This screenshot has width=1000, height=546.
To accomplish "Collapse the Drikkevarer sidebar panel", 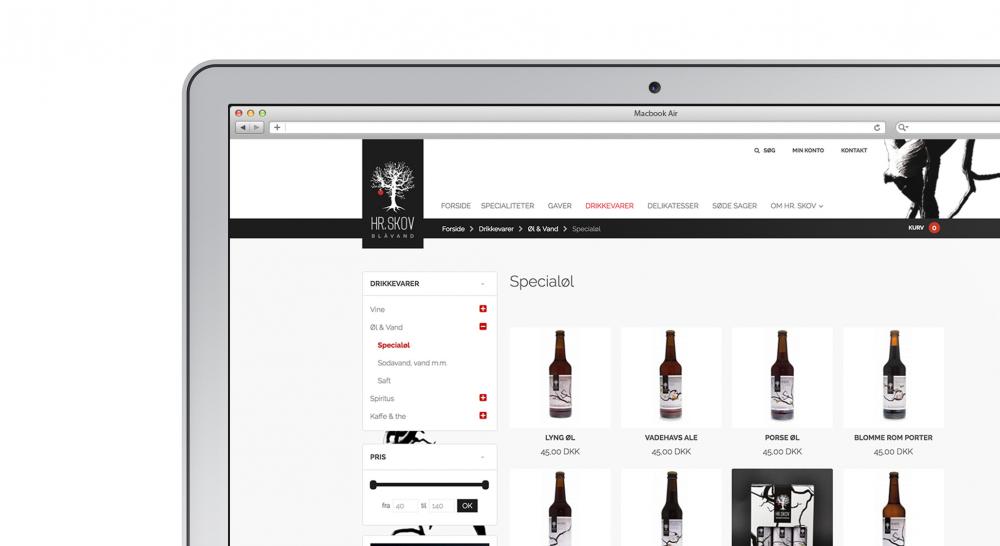I will [x=482, y=284].
